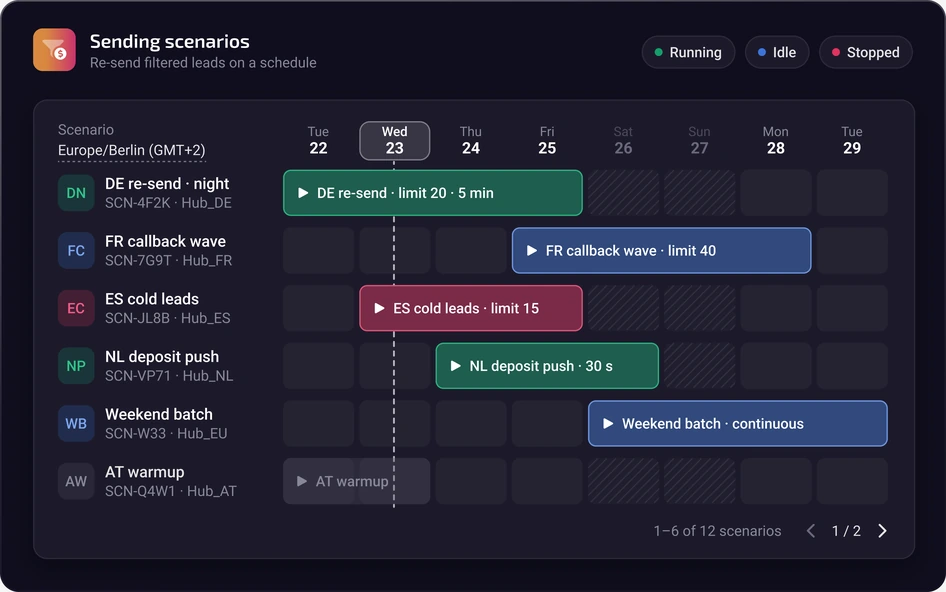Toggle the Running status filter

click(688, 53)
